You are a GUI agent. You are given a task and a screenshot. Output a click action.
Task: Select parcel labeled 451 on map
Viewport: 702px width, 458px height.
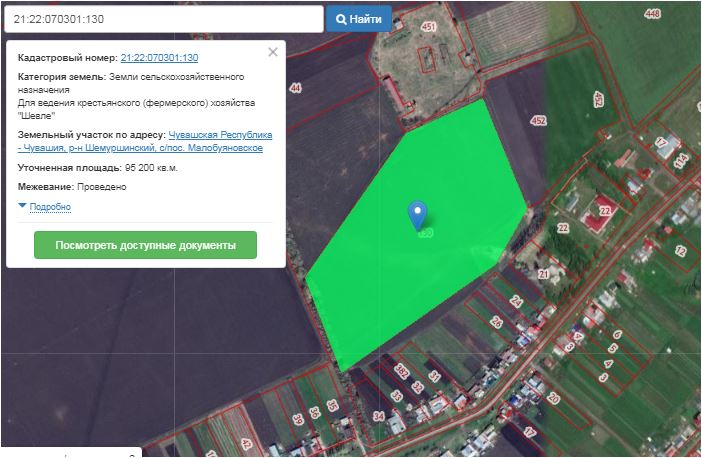pyautogui.click(x=429, y=27)
